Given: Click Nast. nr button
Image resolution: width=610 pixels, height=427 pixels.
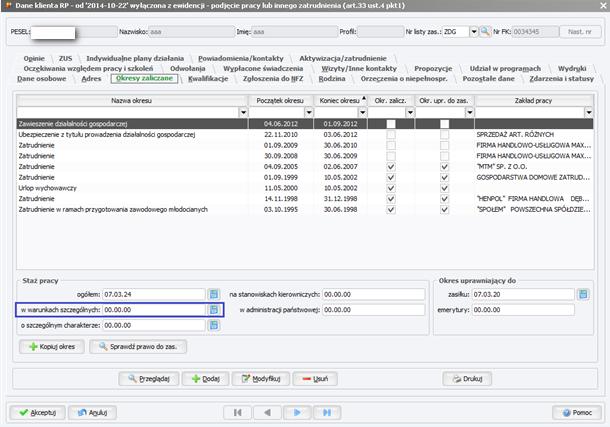Looking at the screenshot, I should point(580,32).
